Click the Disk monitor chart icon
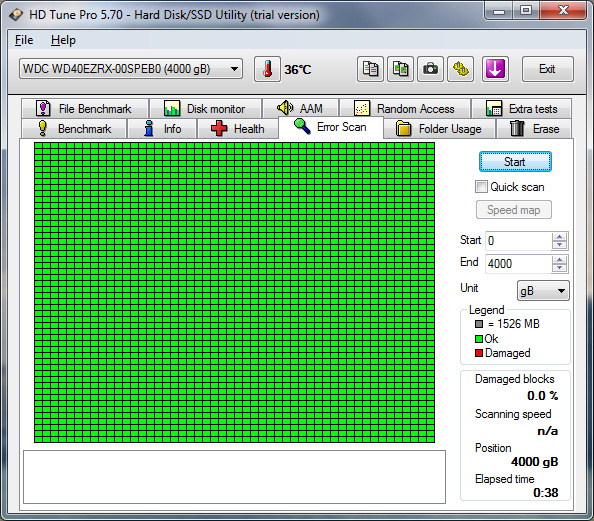The height and width of the screenshot is (521, 594). click(172, 108)
